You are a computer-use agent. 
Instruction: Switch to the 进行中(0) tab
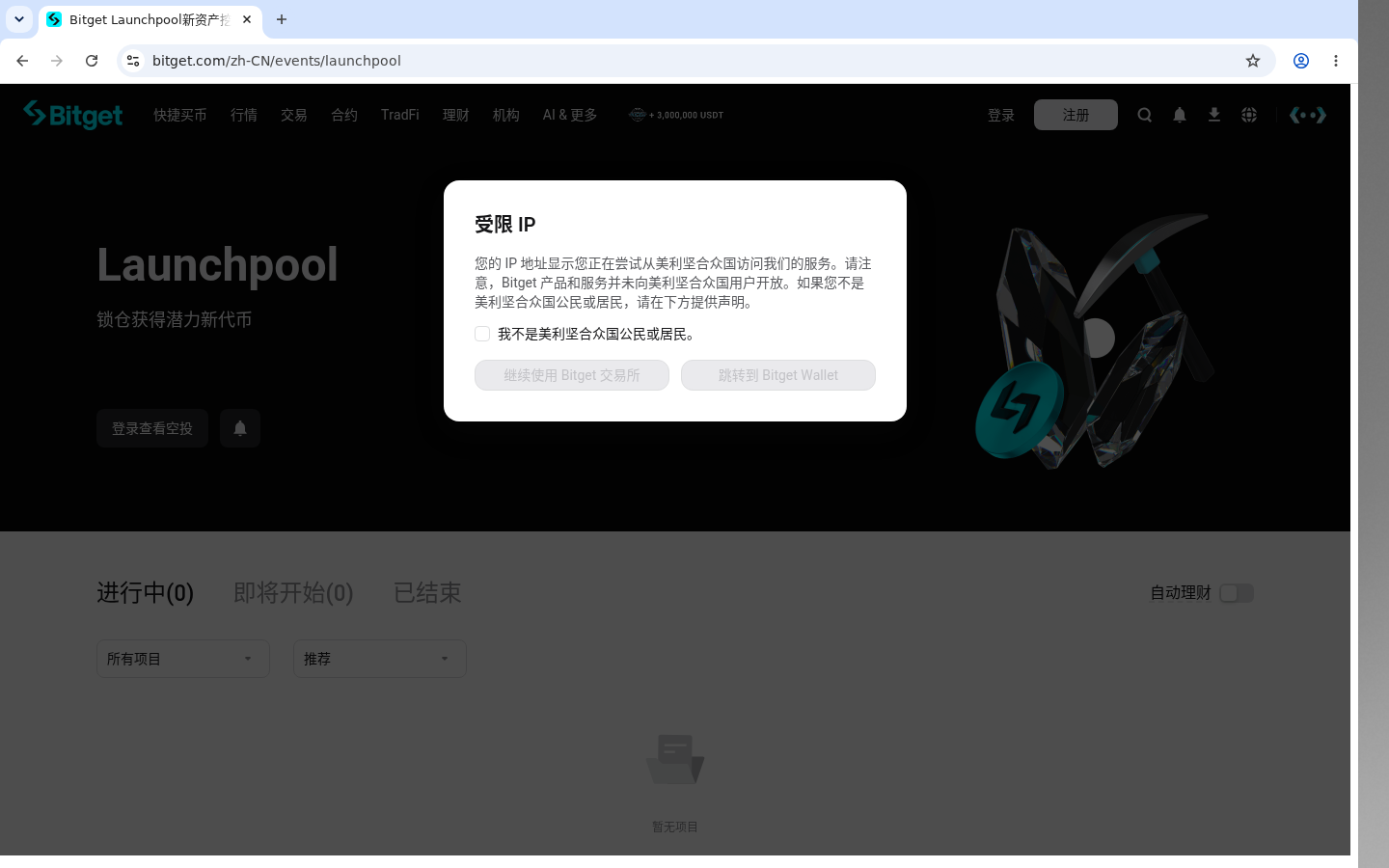(146, 592)
